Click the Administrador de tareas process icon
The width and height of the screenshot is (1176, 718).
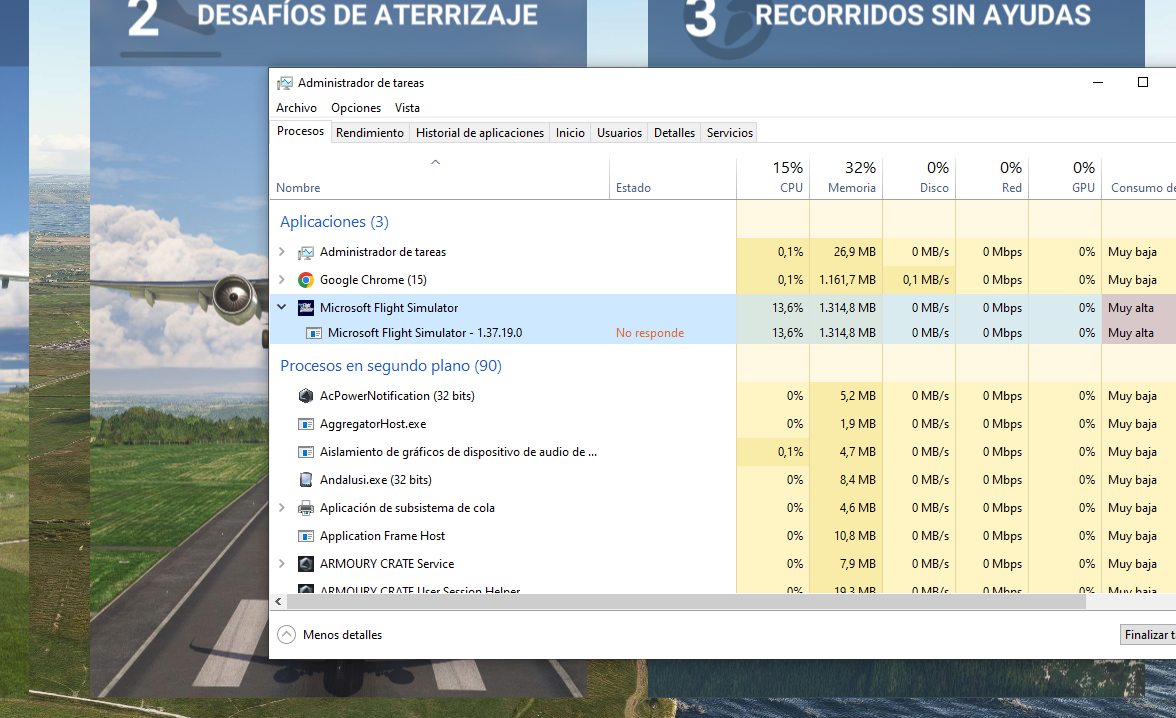pyautogui.click(x=306, y=253)
